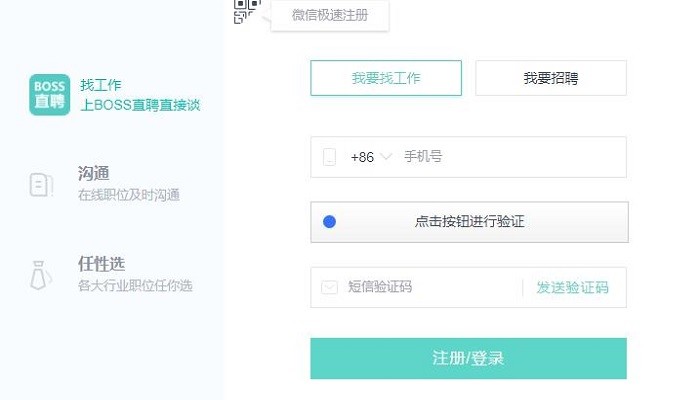
Task: Click the QR code login icon
Action: click(246, 10)
